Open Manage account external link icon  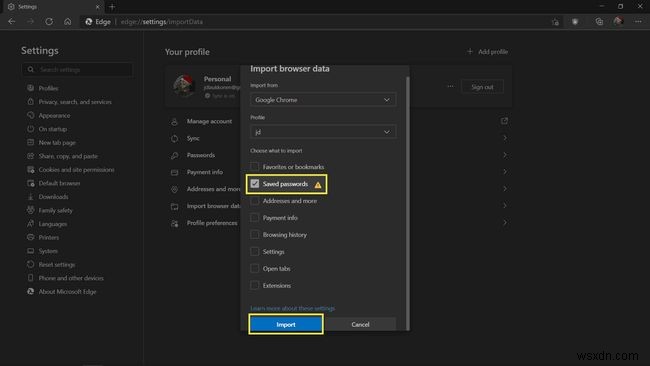tap(504, 121)
